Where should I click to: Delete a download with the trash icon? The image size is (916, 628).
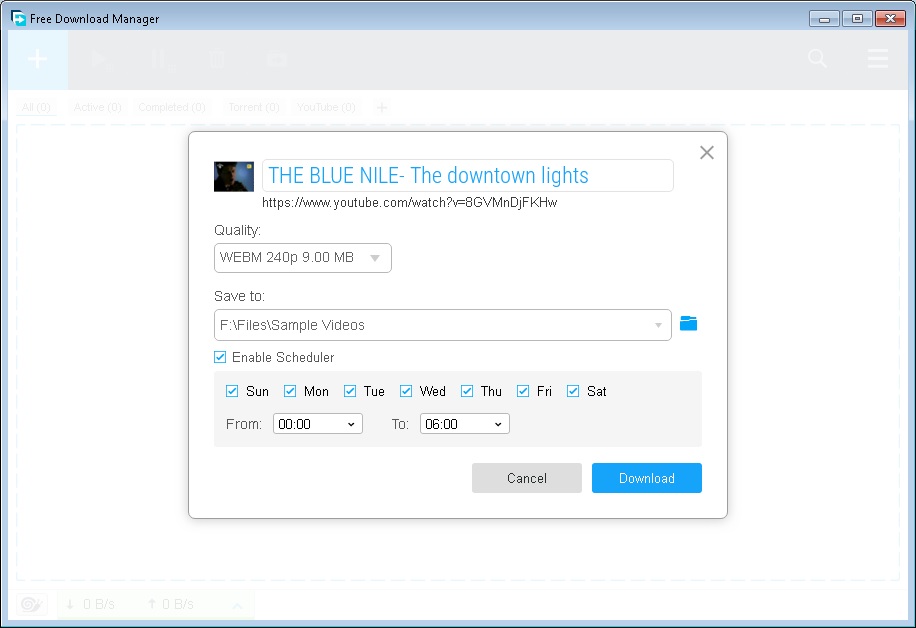[218, 59]
